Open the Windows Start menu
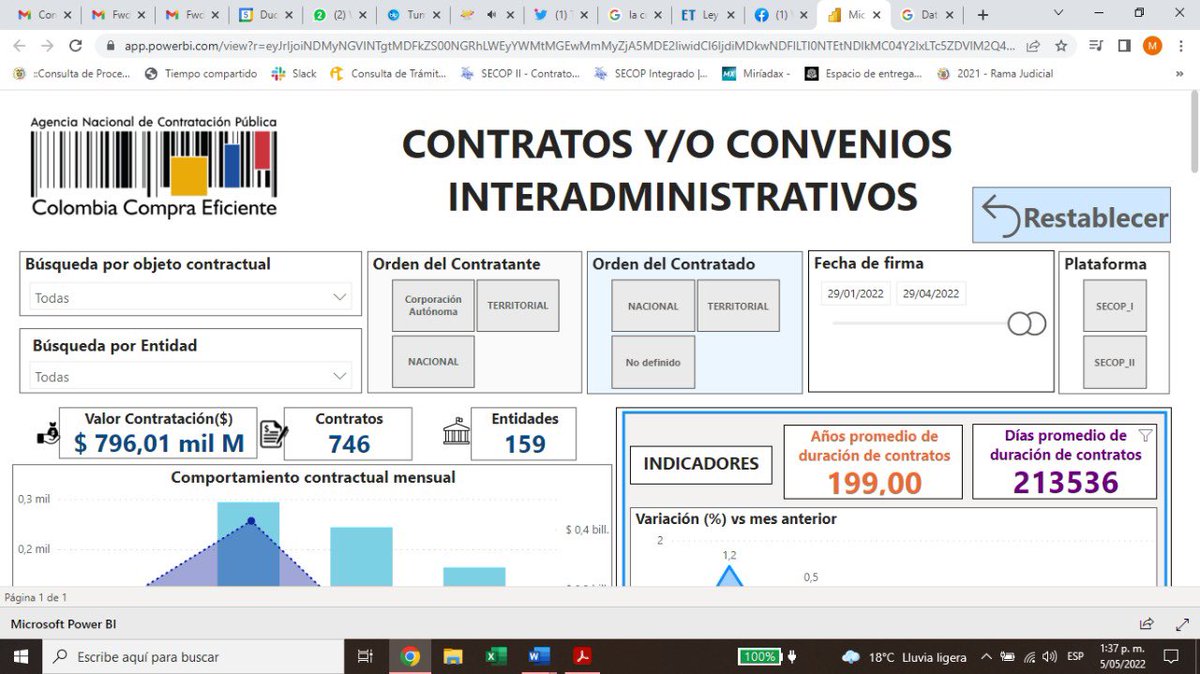Viewport: 1200px width, 674px height. (x=21, y=657)
